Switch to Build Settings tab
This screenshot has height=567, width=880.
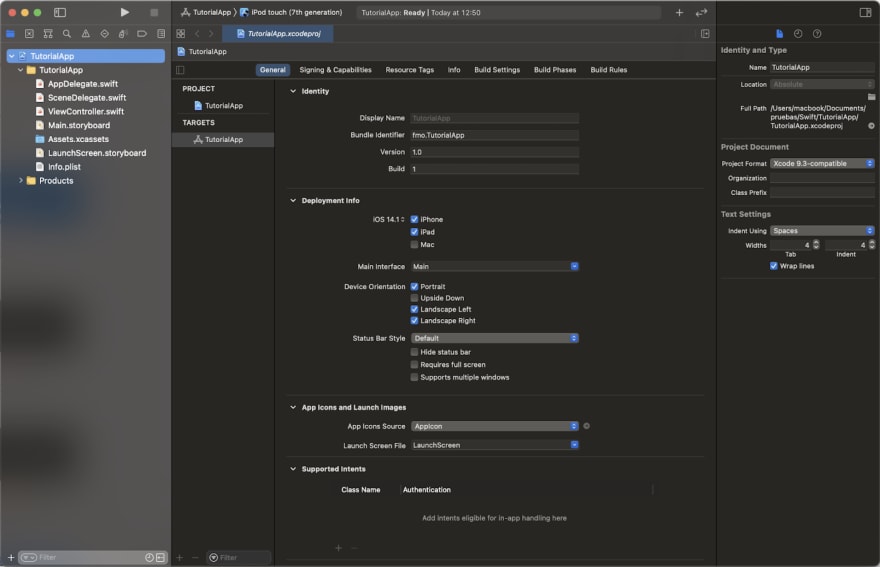click(497, 70)
